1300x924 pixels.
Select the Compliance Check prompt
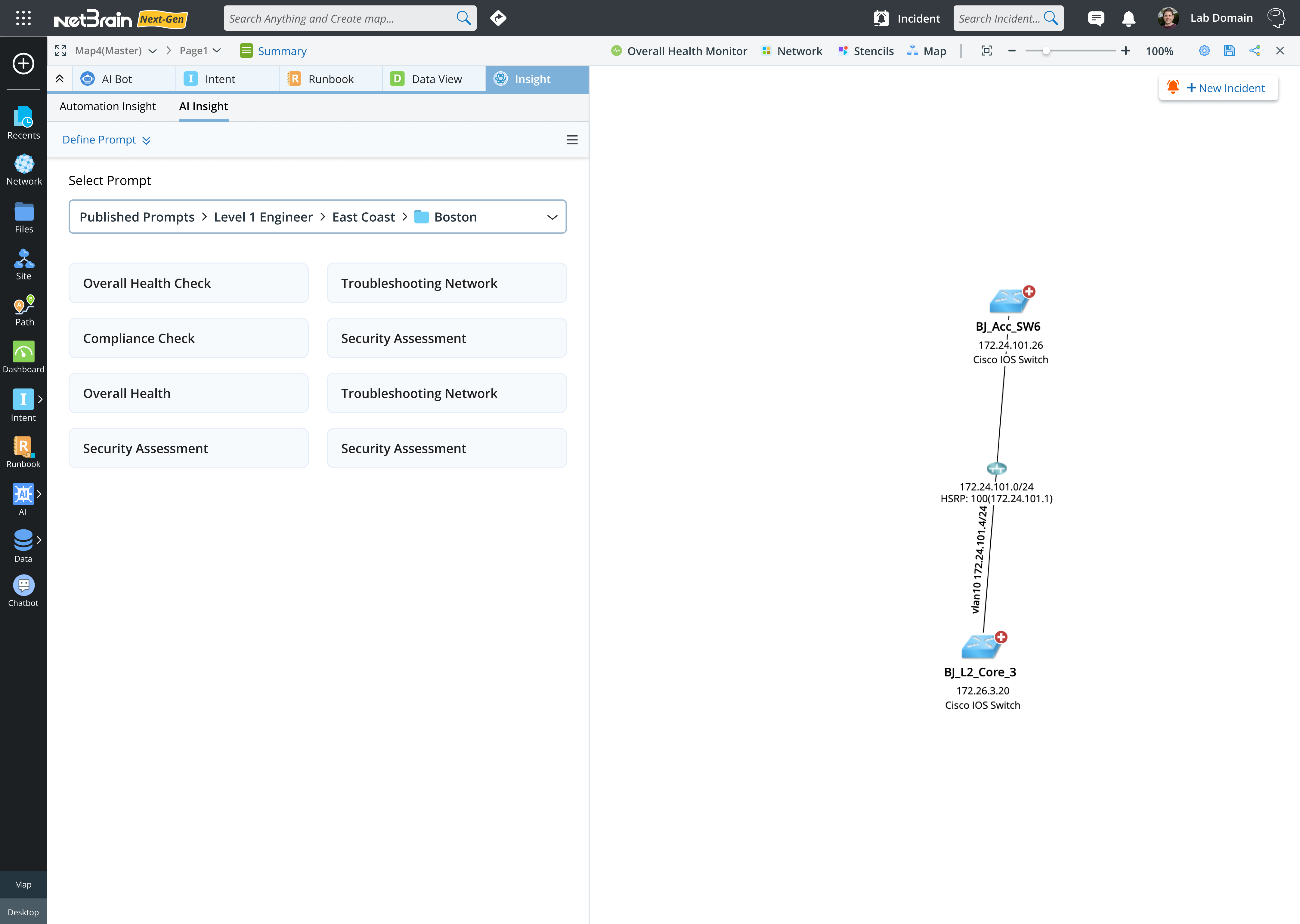(188, 338)
